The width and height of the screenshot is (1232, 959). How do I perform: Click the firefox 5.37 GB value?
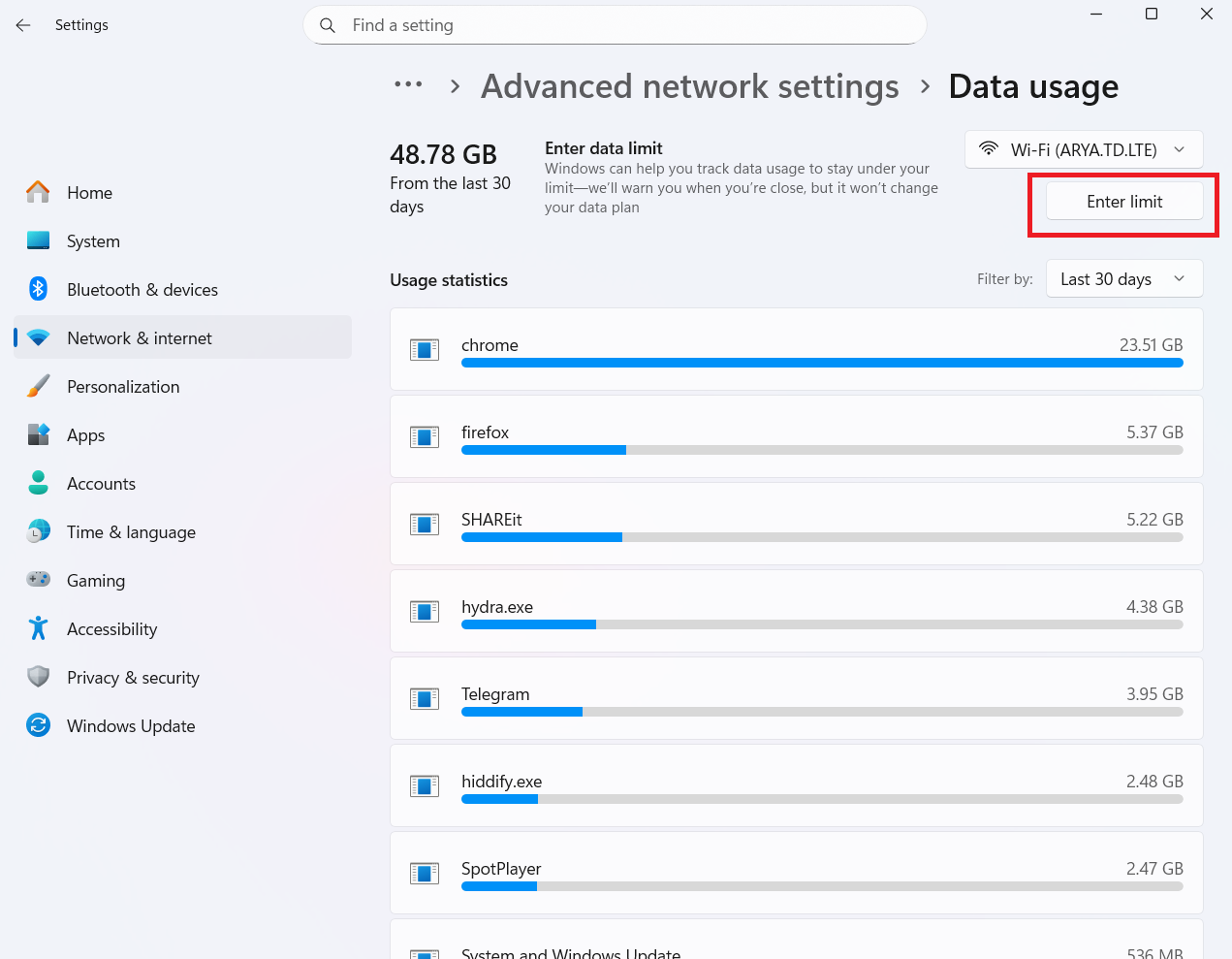1154,432
